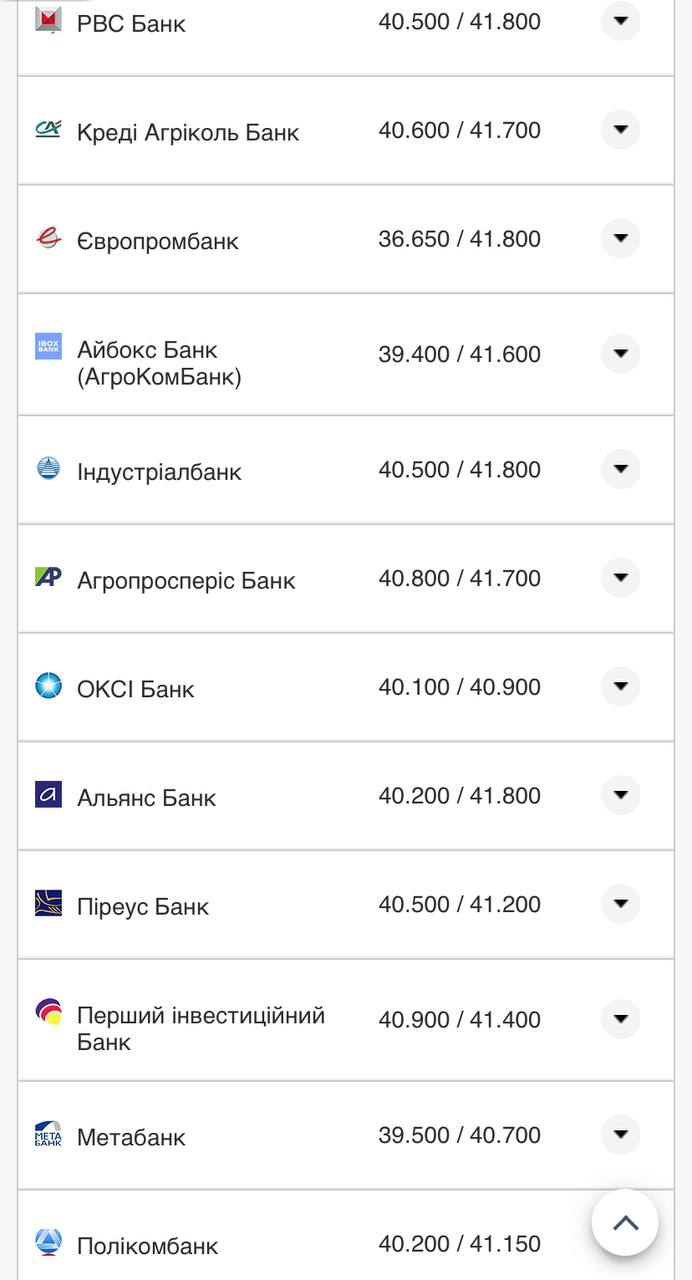
Task: Open the Айбокс Банк dropdown arrow
Action: pos(620,353)
